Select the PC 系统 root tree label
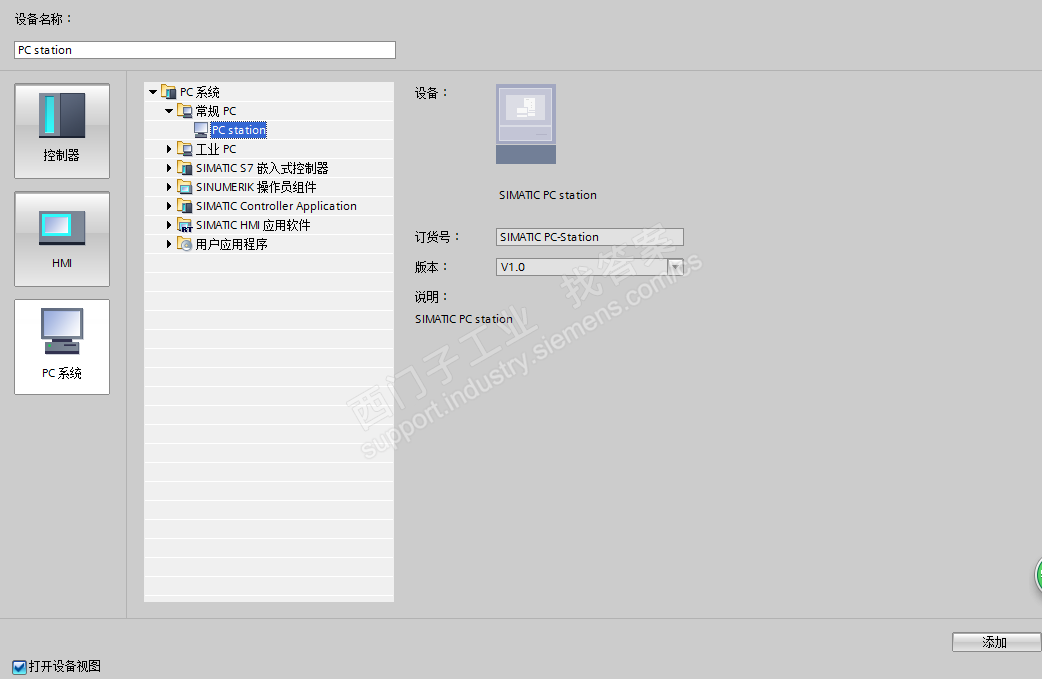The height and width of the screenshot is (679, 1042). pos(199,92)
